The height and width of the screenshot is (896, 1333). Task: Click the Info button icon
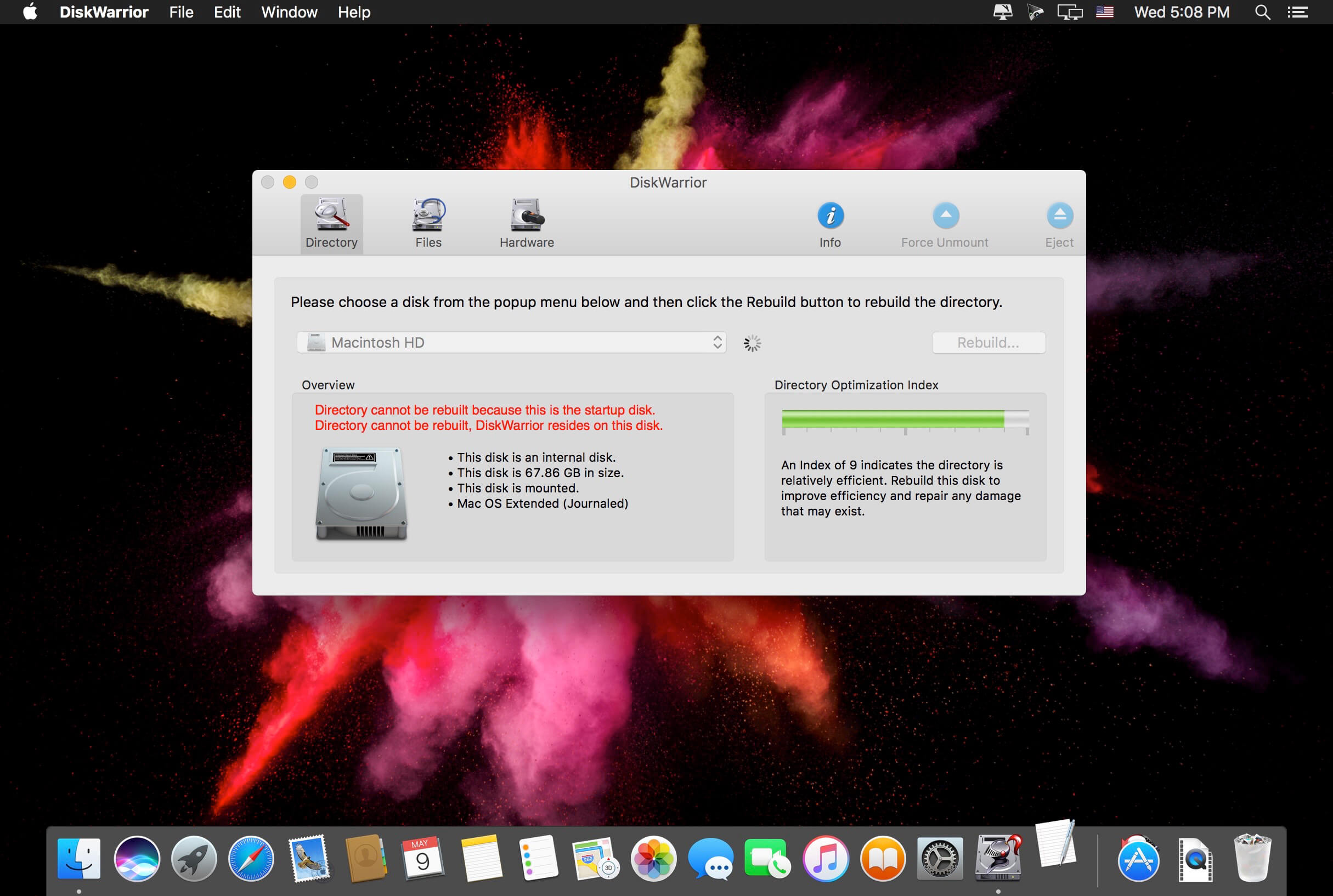(830, 216)
